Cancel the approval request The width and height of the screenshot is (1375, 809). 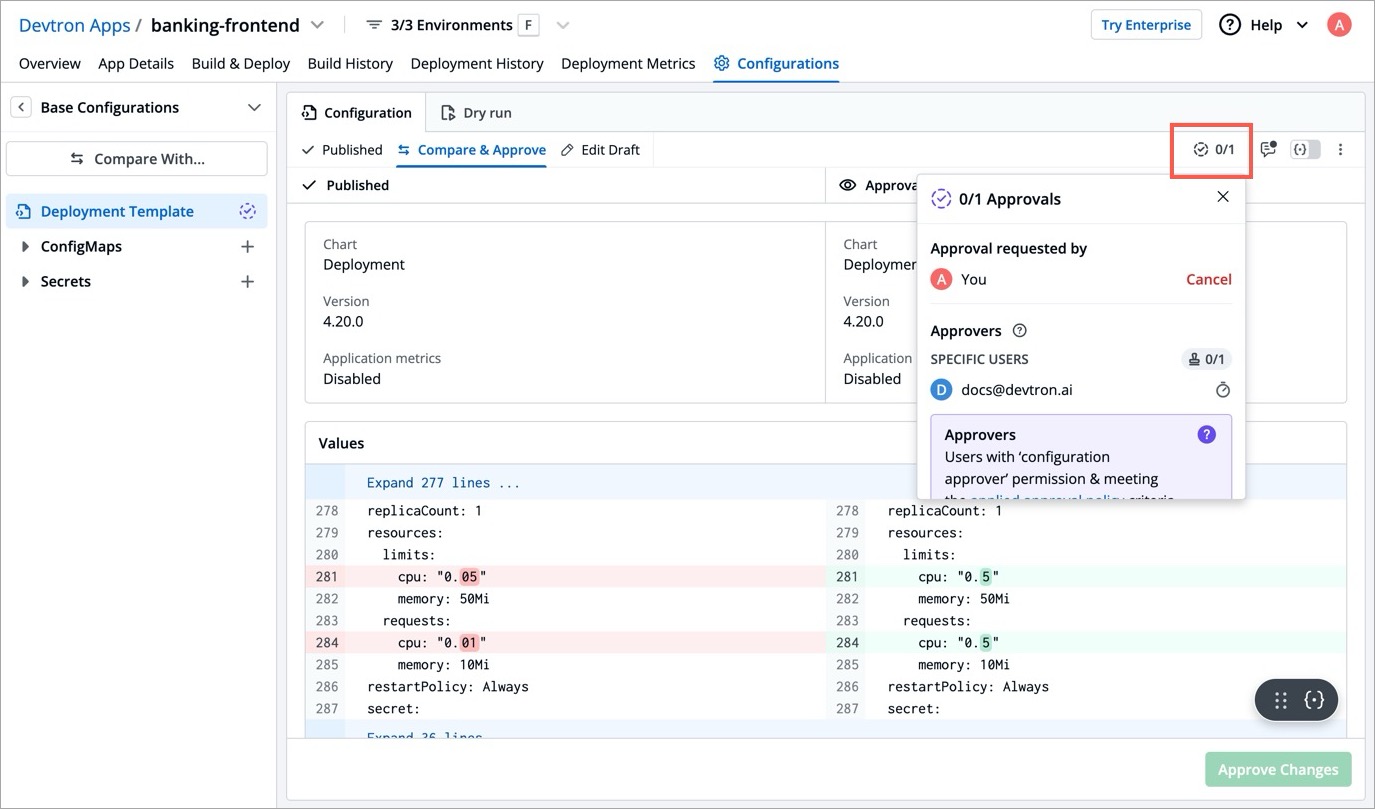(1208, 280)
